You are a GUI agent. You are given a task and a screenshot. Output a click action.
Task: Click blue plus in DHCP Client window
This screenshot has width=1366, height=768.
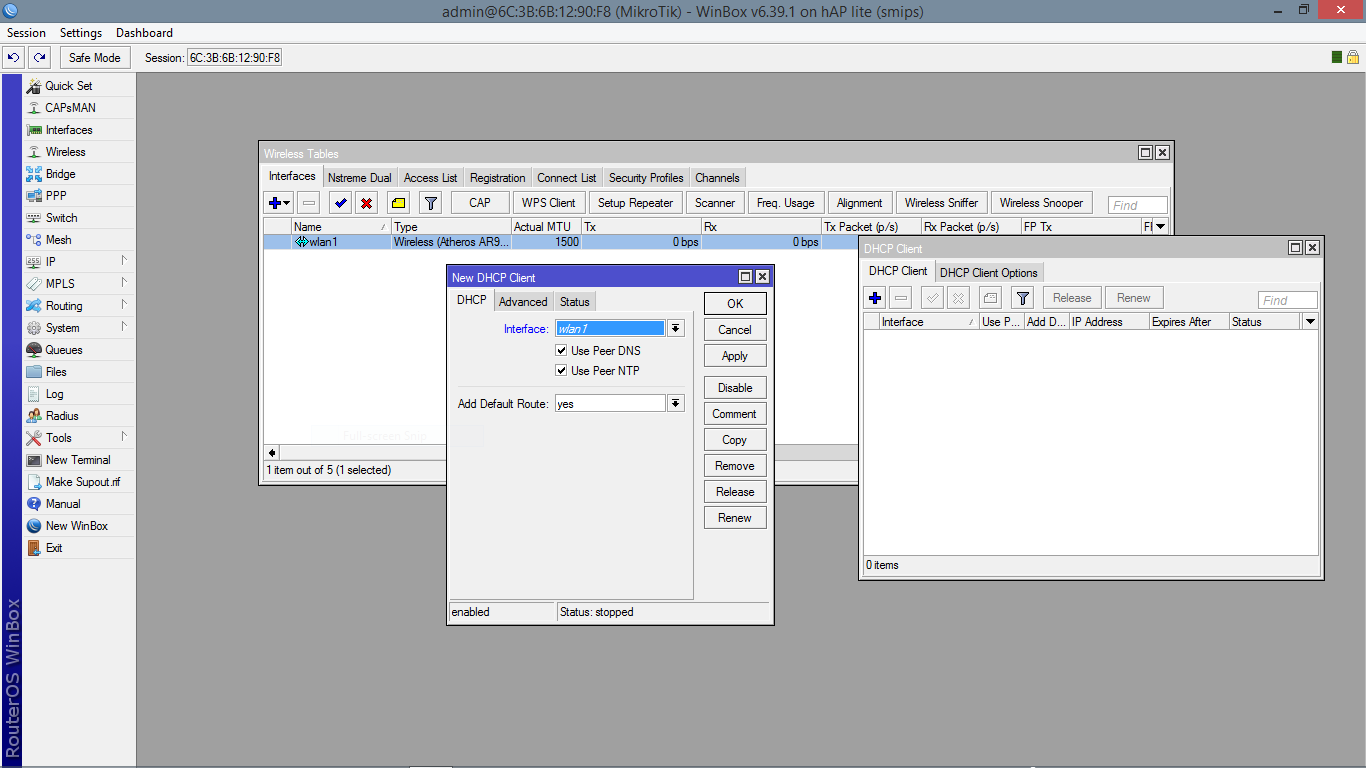click(x=875, y=298)
